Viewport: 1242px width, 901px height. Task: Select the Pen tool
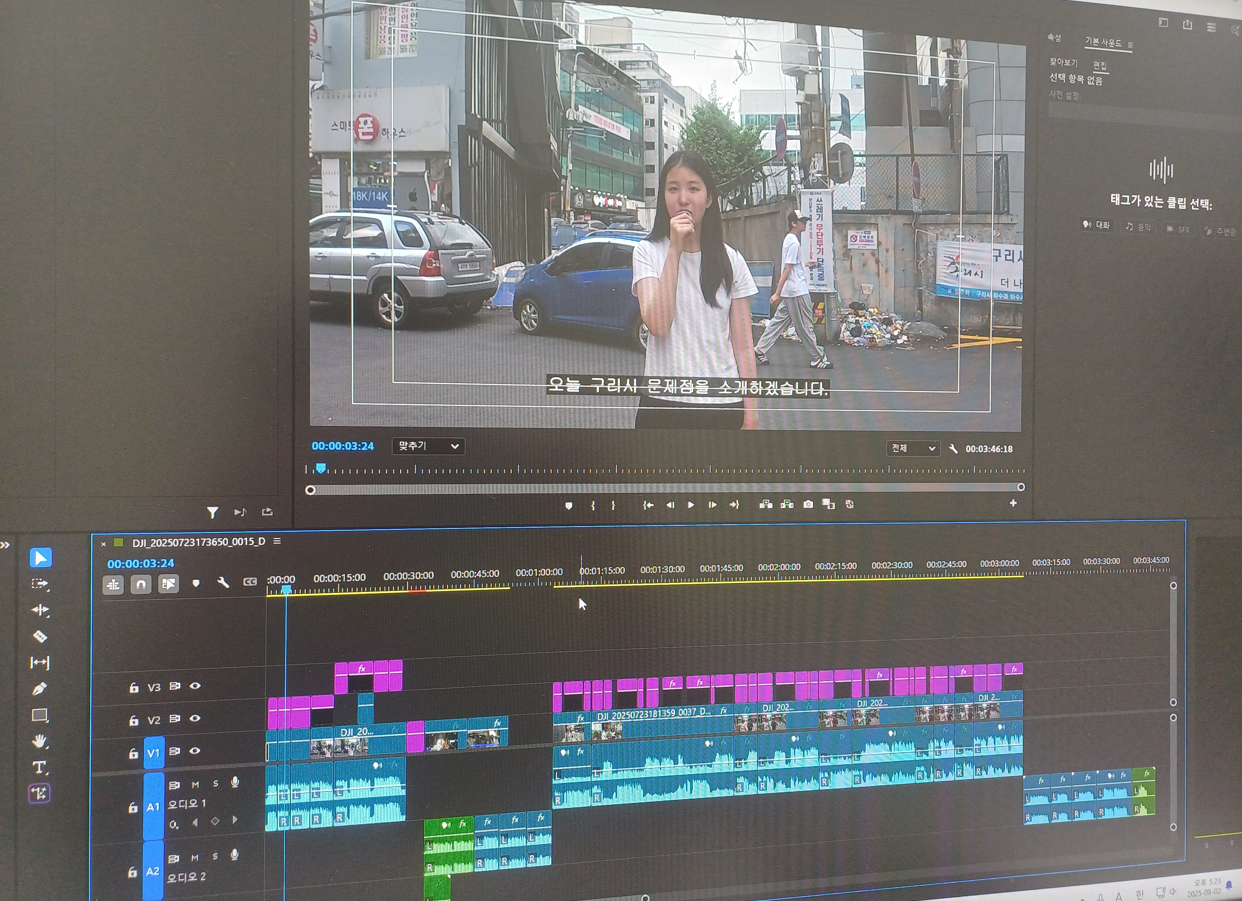click(40, 689)
